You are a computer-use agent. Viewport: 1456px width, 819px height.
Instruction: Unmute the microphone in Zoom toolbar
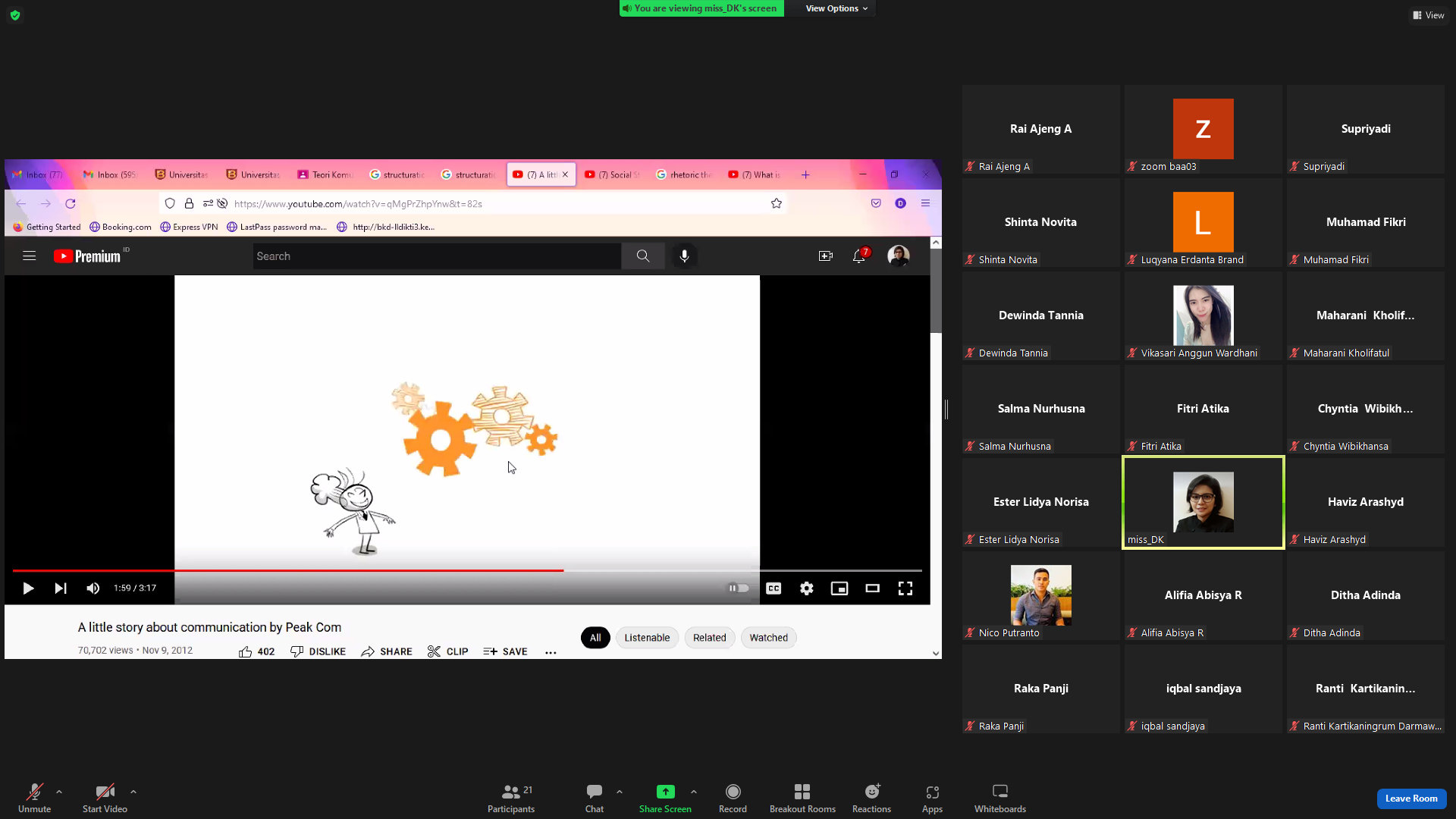click(34, 798)
